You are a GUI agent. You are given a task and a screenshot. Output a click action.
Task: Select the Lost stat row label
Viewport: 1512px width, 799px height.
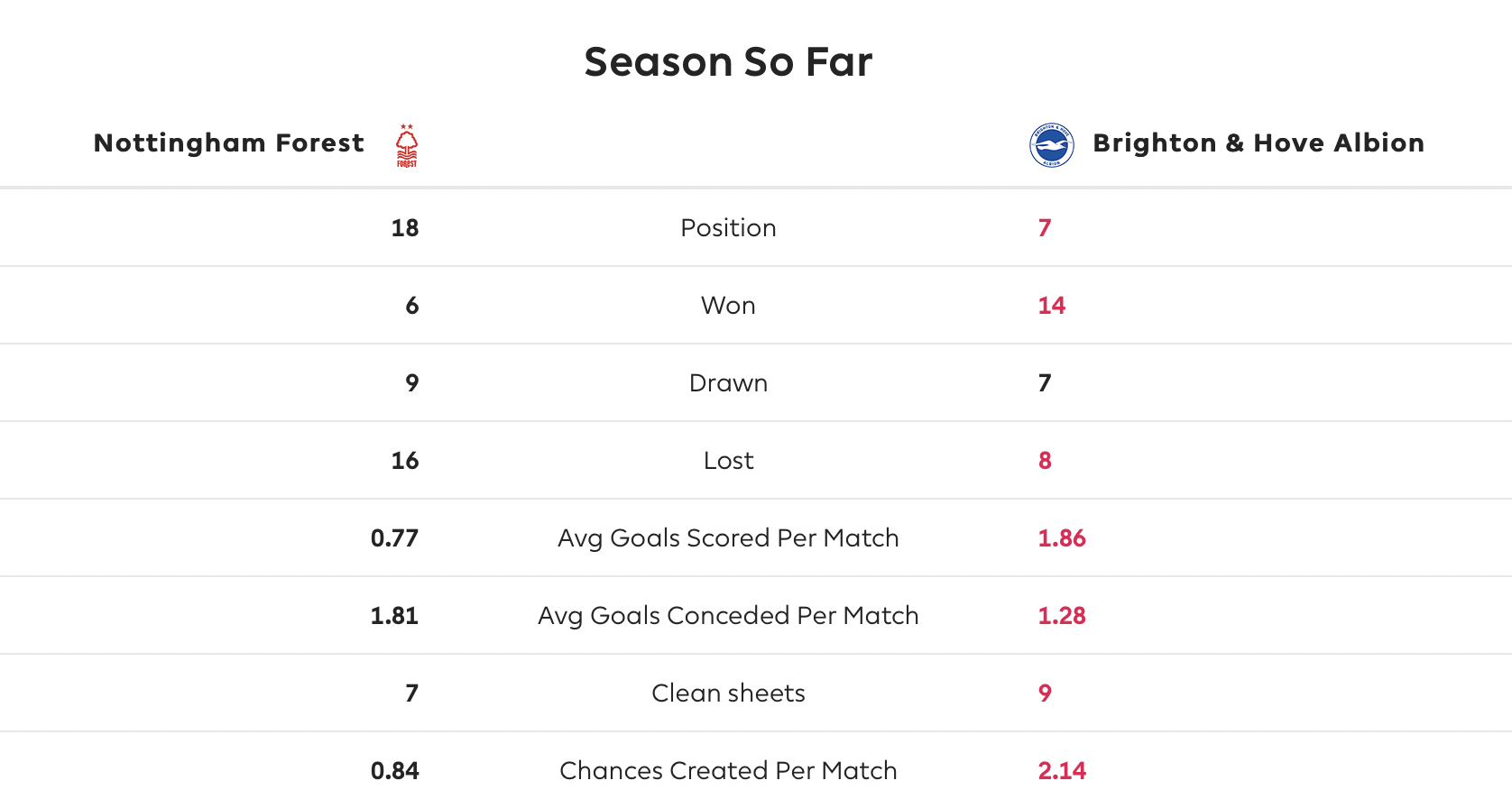click(x=729, y=461)
